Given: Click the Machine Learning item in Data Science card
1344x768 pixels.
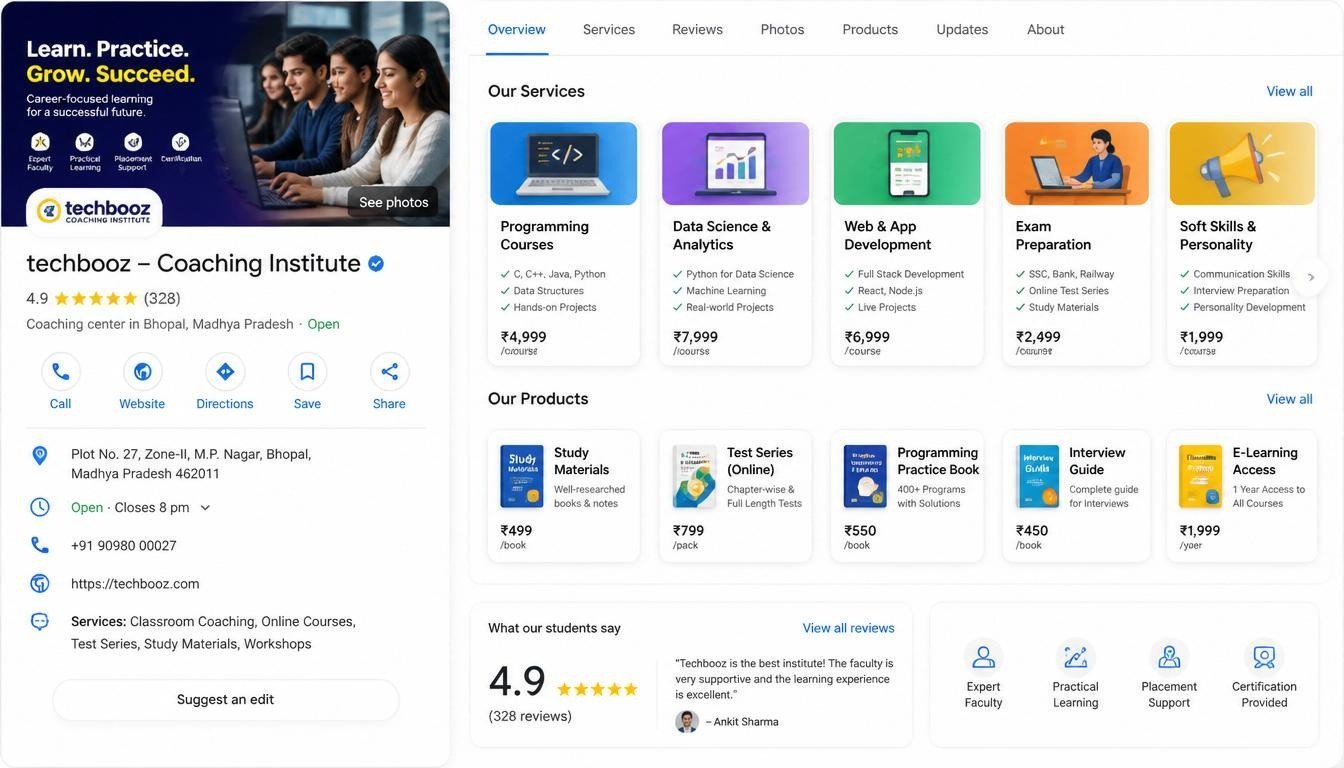Looking at the screenshot, I should coord(726,291).
